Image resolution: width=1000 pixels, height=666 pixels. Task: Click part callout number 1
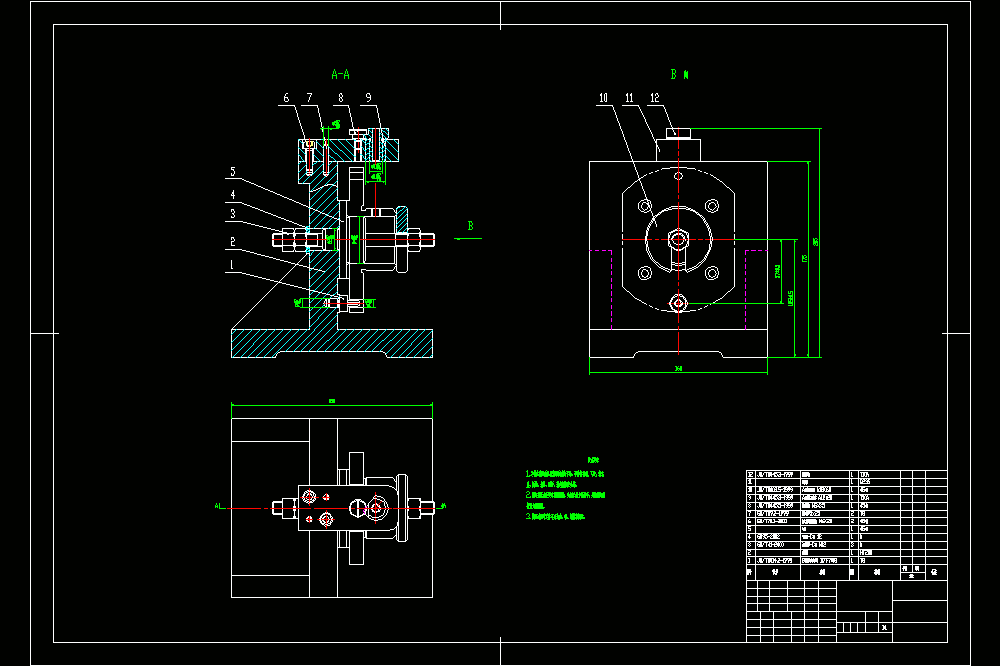click(x=232, y=265)
